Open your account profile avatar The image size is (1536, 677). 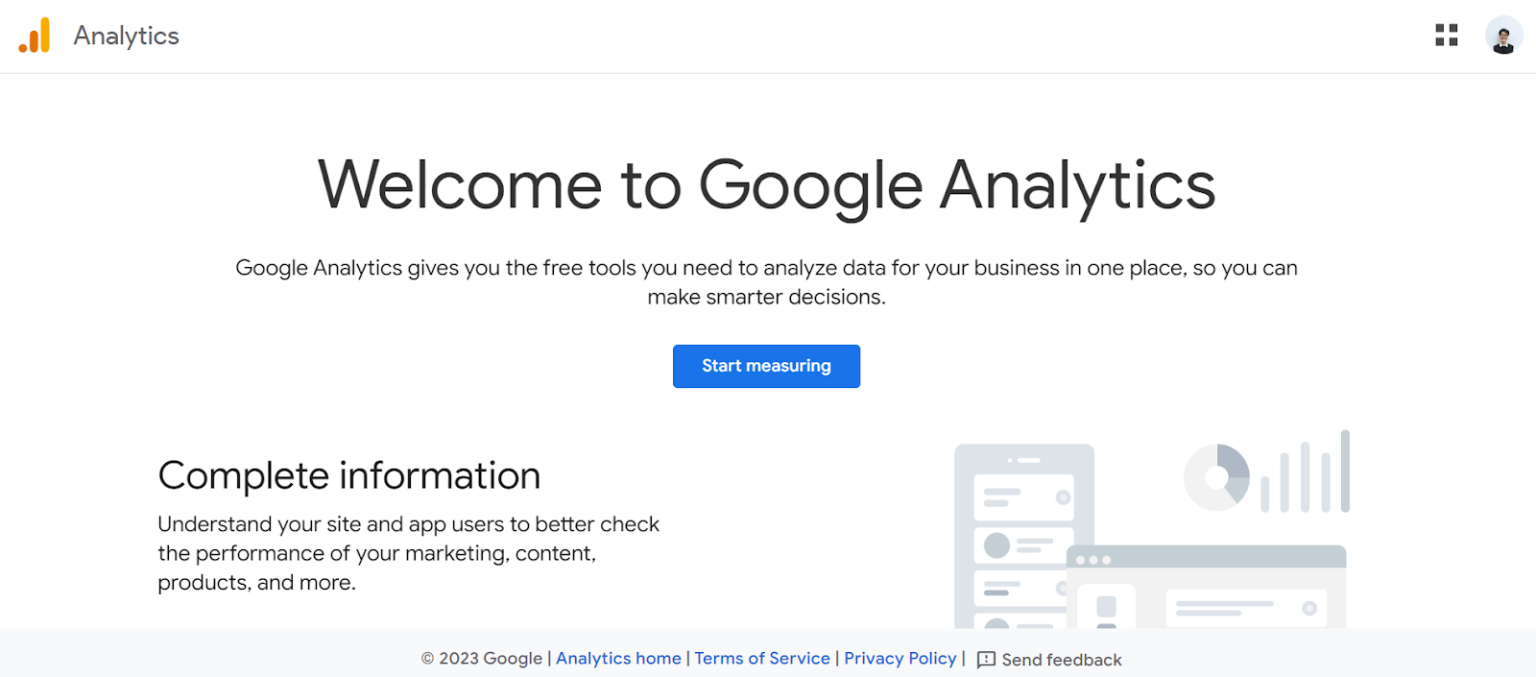tap(1502, 35)
